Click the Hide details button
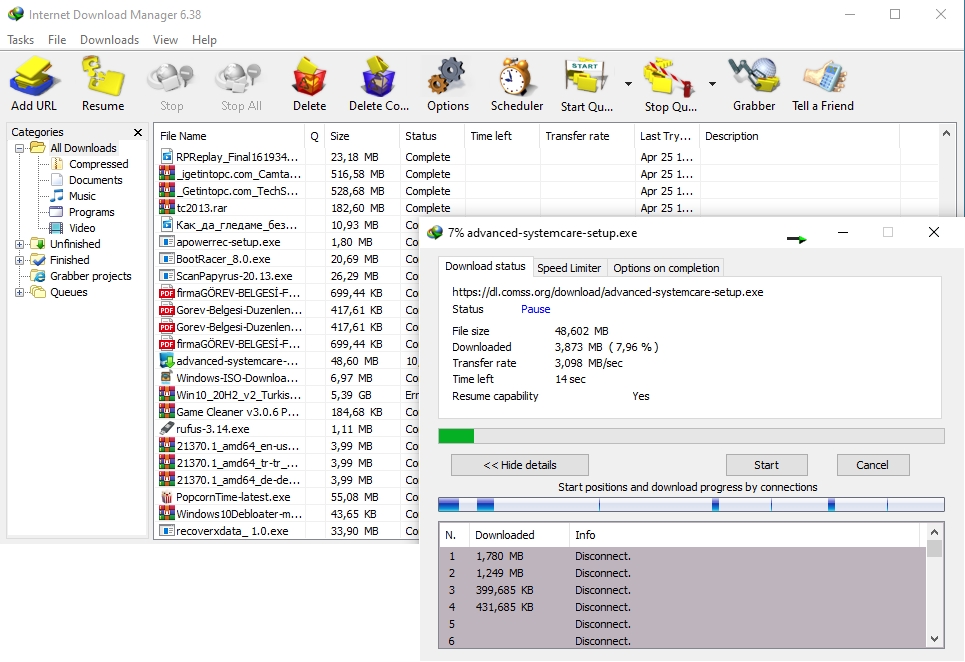The height and width of the screenshot is (662, 965). (519, 465)
